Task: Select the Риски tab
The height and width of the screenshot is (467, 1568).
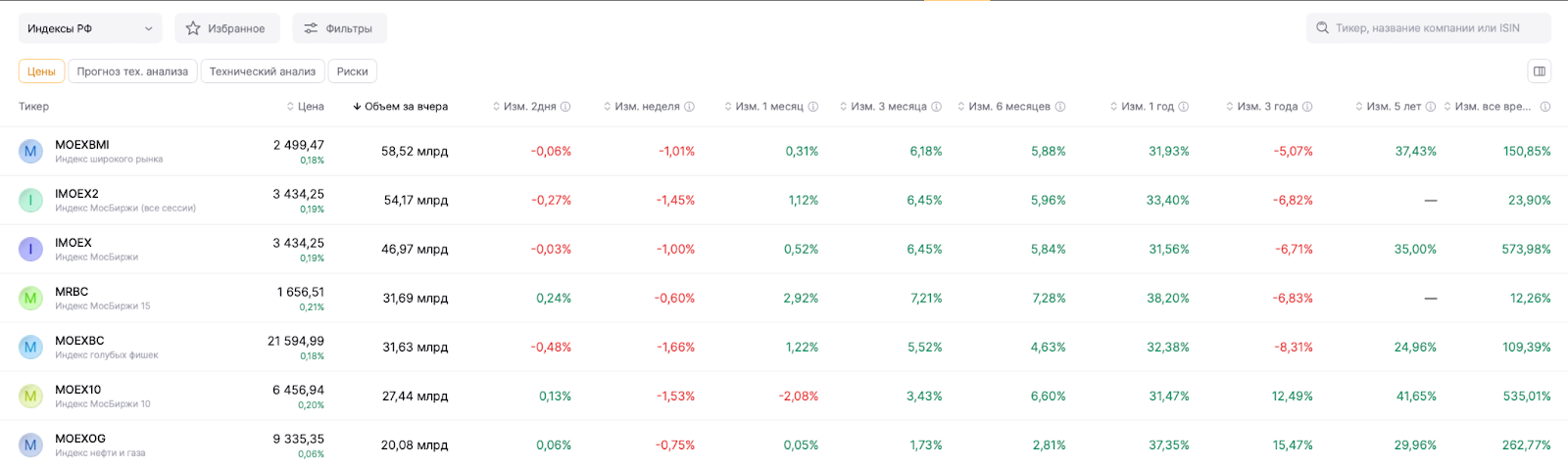Action: point(352,71)
